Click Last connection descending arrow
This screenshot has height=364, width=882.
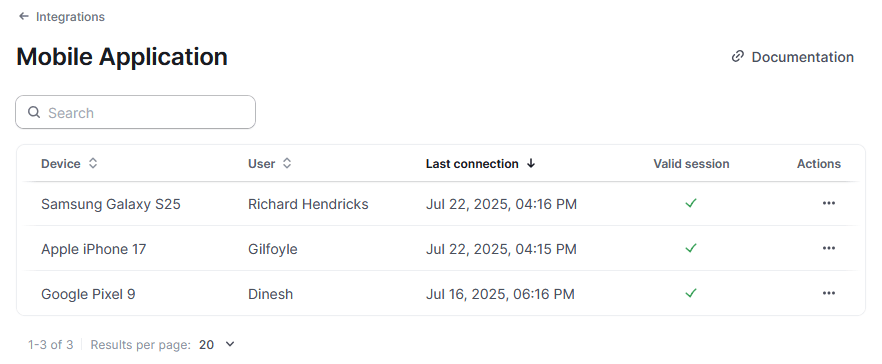530,164
